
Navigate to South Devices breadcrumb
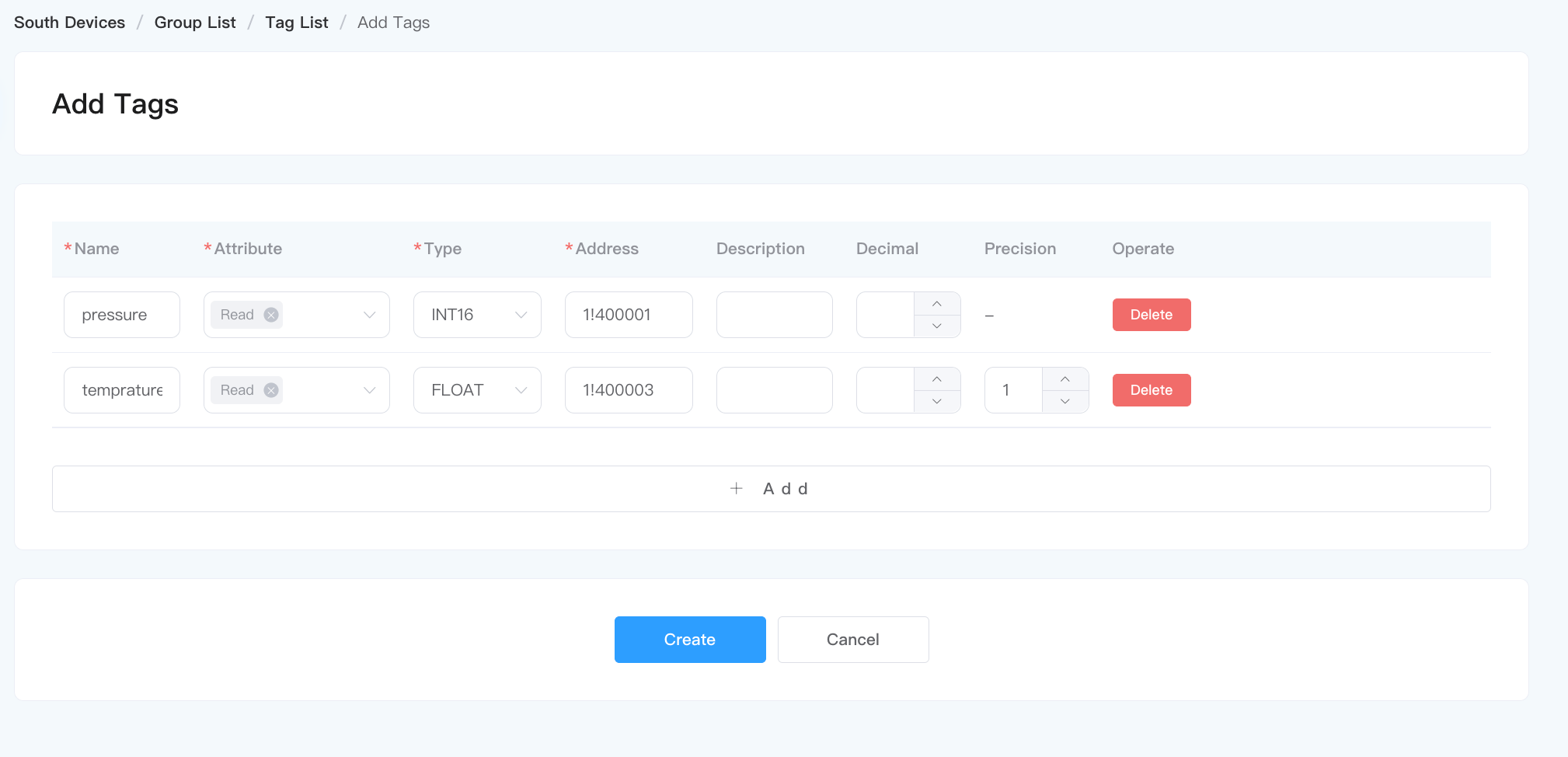tap(69, 23)
